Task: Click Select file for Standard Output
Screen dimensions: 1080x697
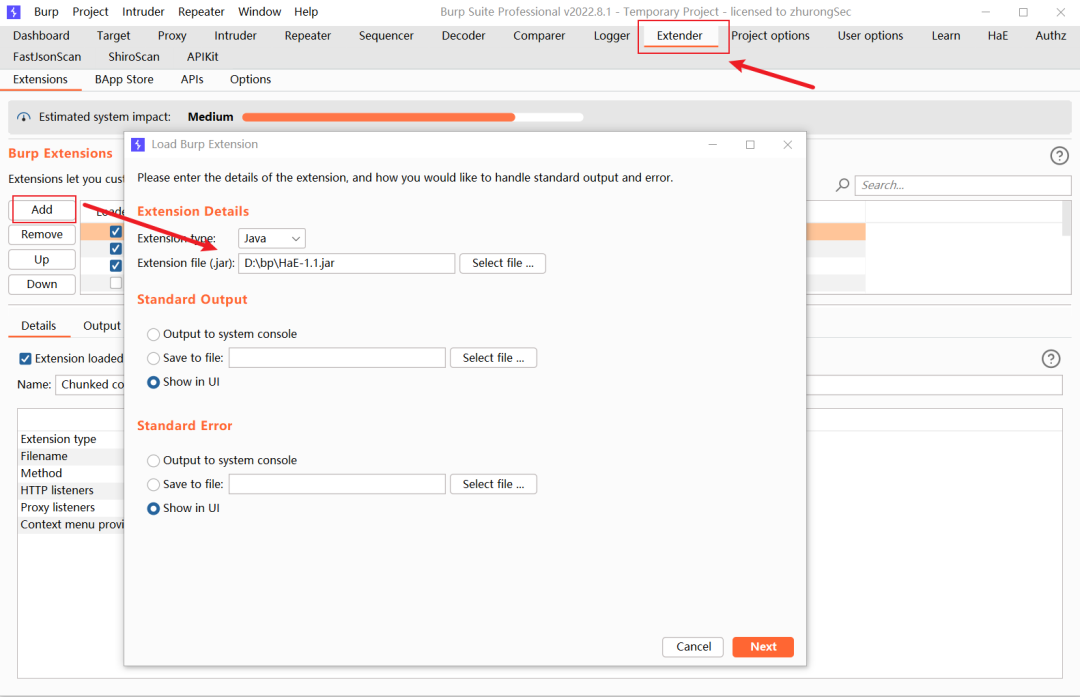Action: [493, 358]
